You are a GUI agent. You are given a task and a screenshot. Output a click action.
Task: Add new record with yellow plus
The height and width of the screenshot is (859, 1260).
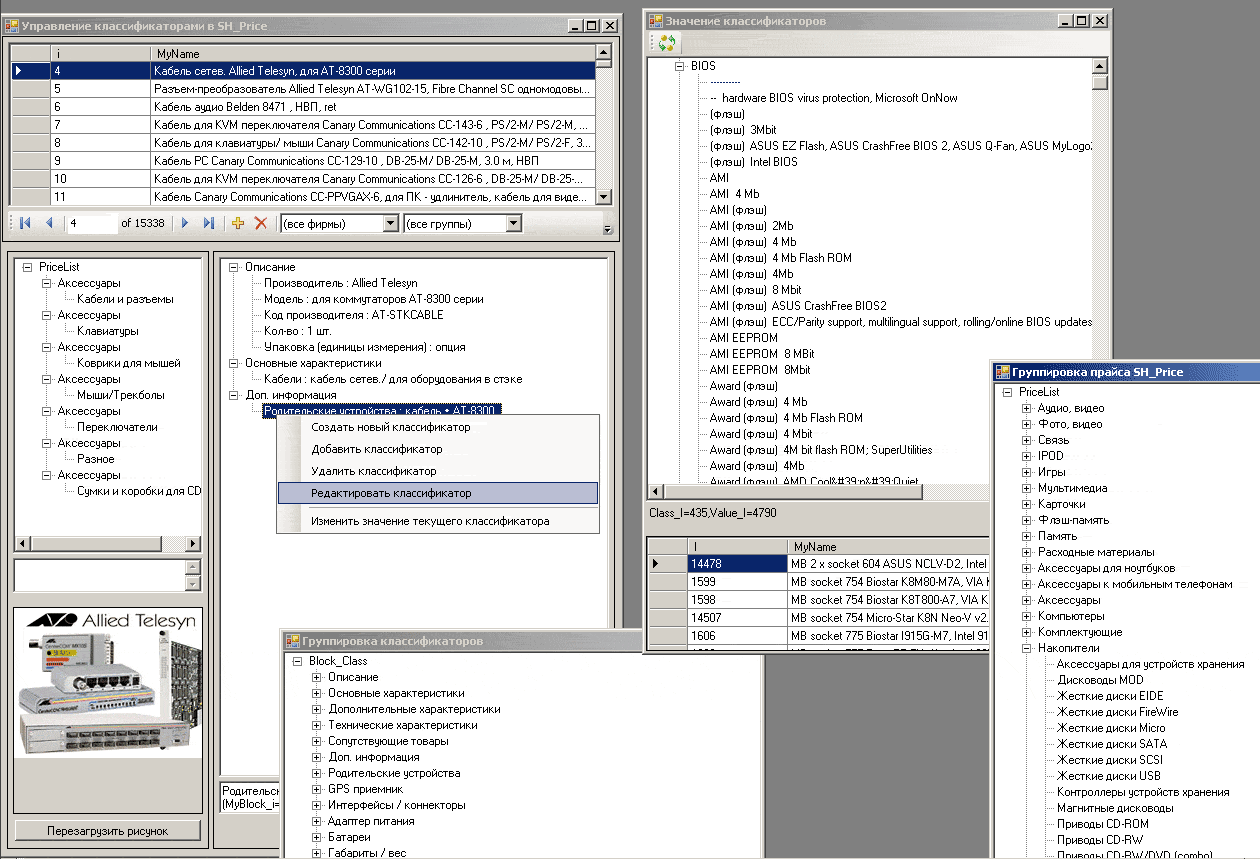pos(238,223)
